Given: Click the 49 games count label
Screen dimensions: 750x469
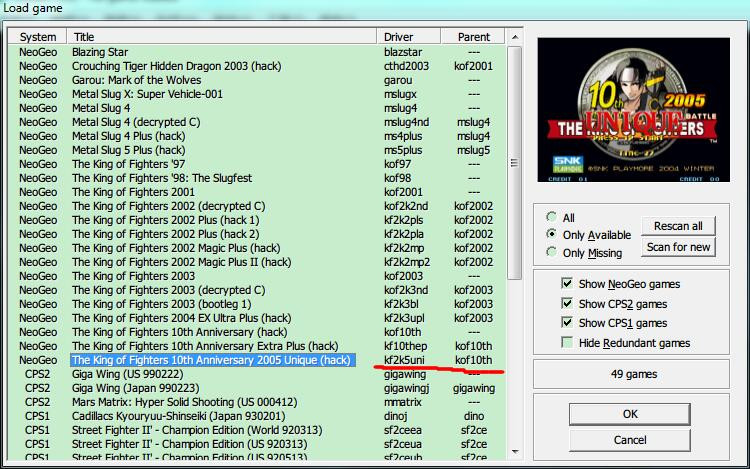Looking at the screenshot, I should (633, 374).
